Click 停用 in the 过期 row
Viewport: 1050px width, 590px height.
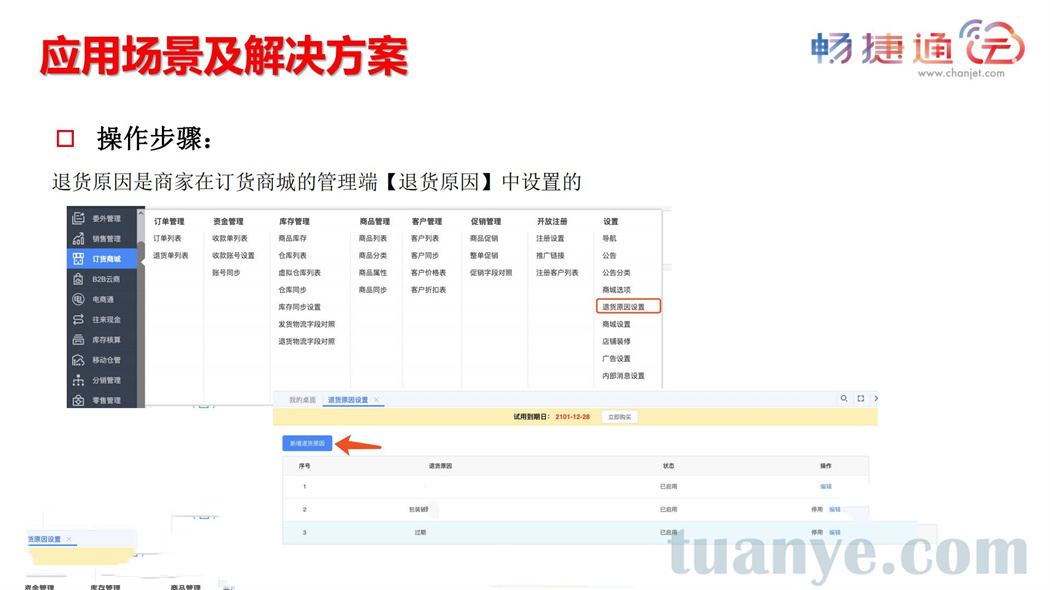click(x=817, y=532)
